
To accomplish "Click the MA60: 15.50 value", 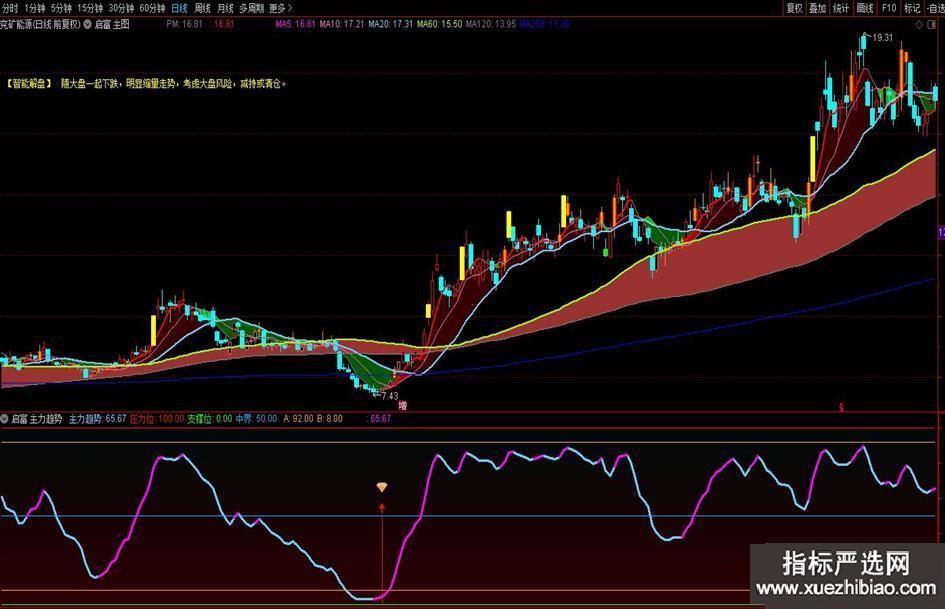I will pyautogui.click(x=440, y=24).
